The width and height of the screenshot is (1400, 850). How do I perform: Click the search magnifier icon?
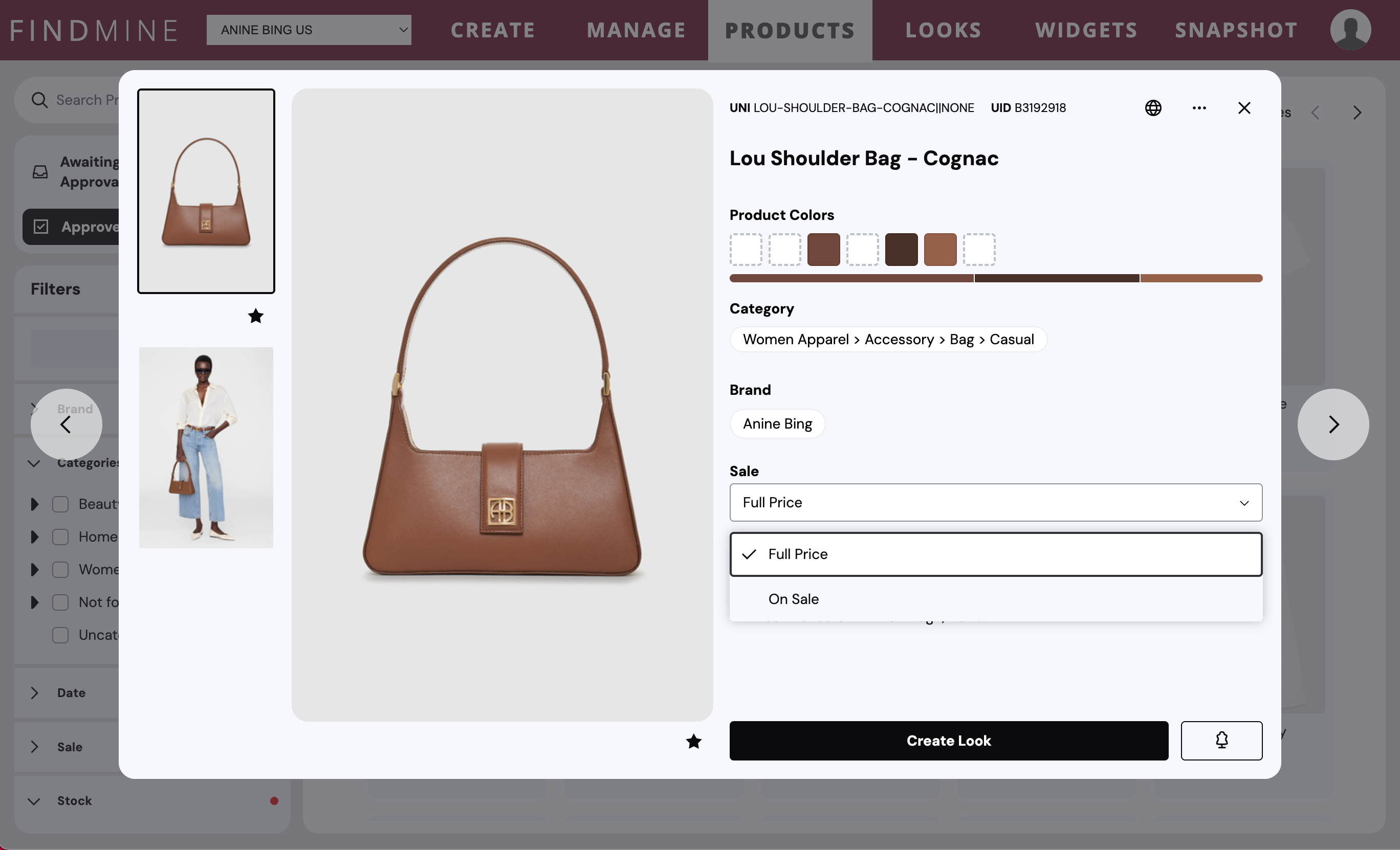point(39,100)
